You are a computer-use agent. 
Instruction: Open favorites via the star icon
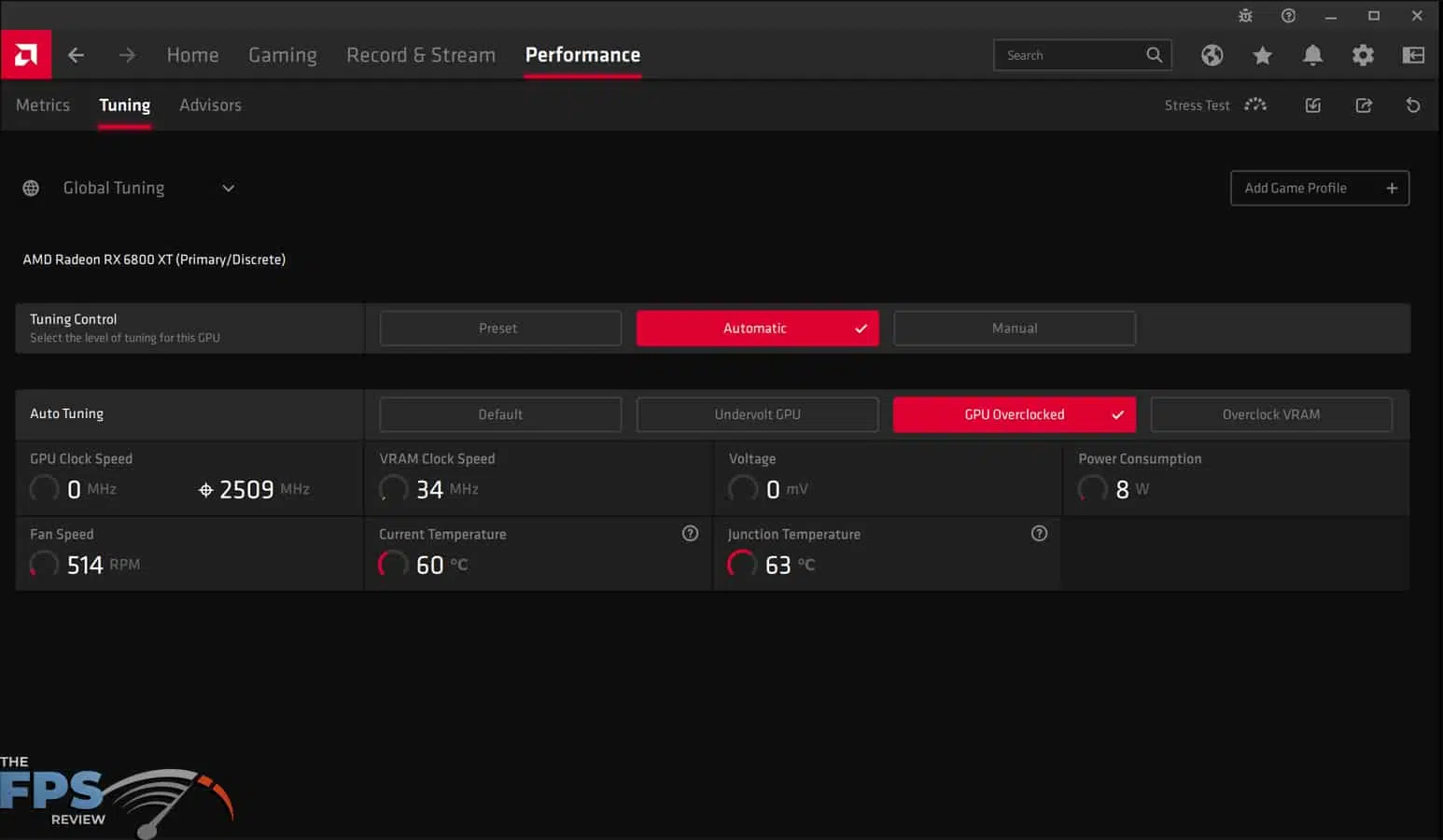[1262, 55]
